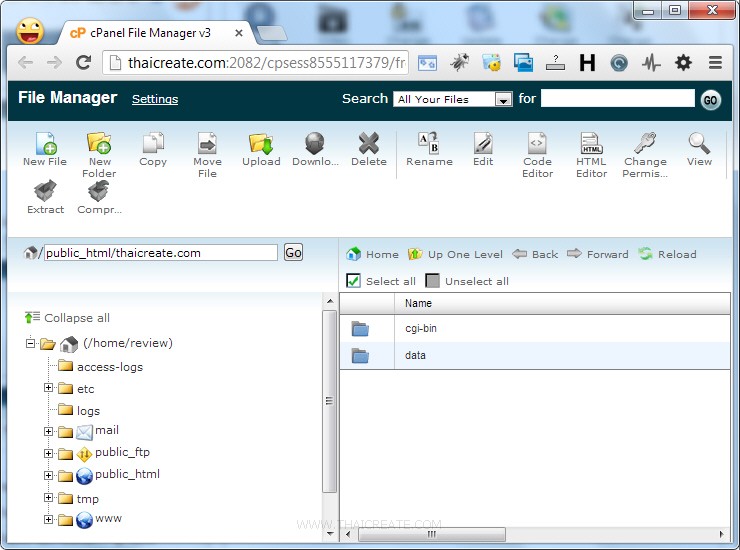This screenshot has width=740, height=550.
Task: Click the New File icon
Action: (45, 143)
